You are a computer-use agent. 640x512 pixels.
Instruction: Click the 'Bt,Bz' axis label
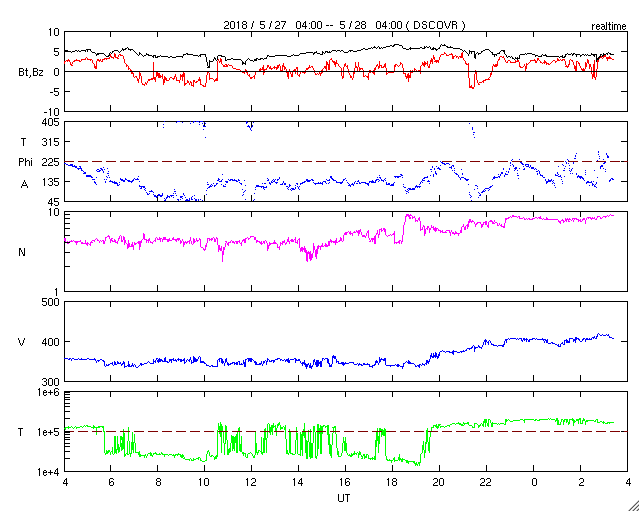pyautogui.click(x=31, y=74)
